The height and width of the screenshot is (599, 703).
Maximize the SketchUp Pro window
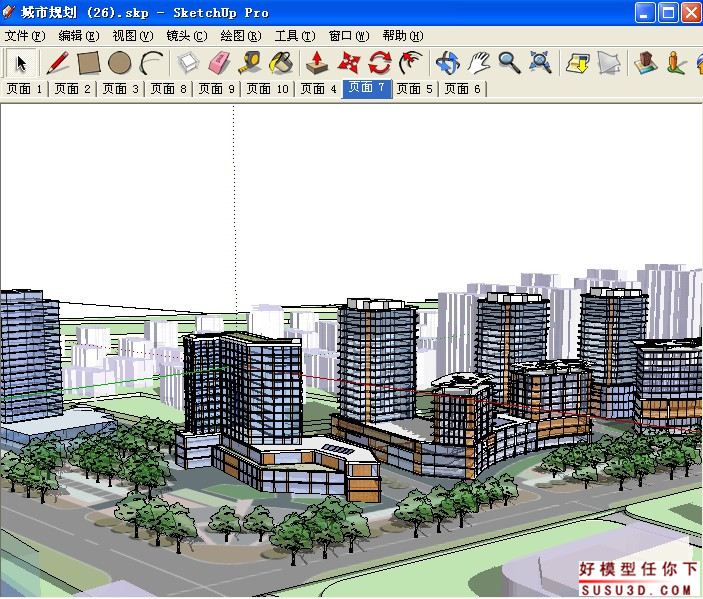tap(668, 12)
